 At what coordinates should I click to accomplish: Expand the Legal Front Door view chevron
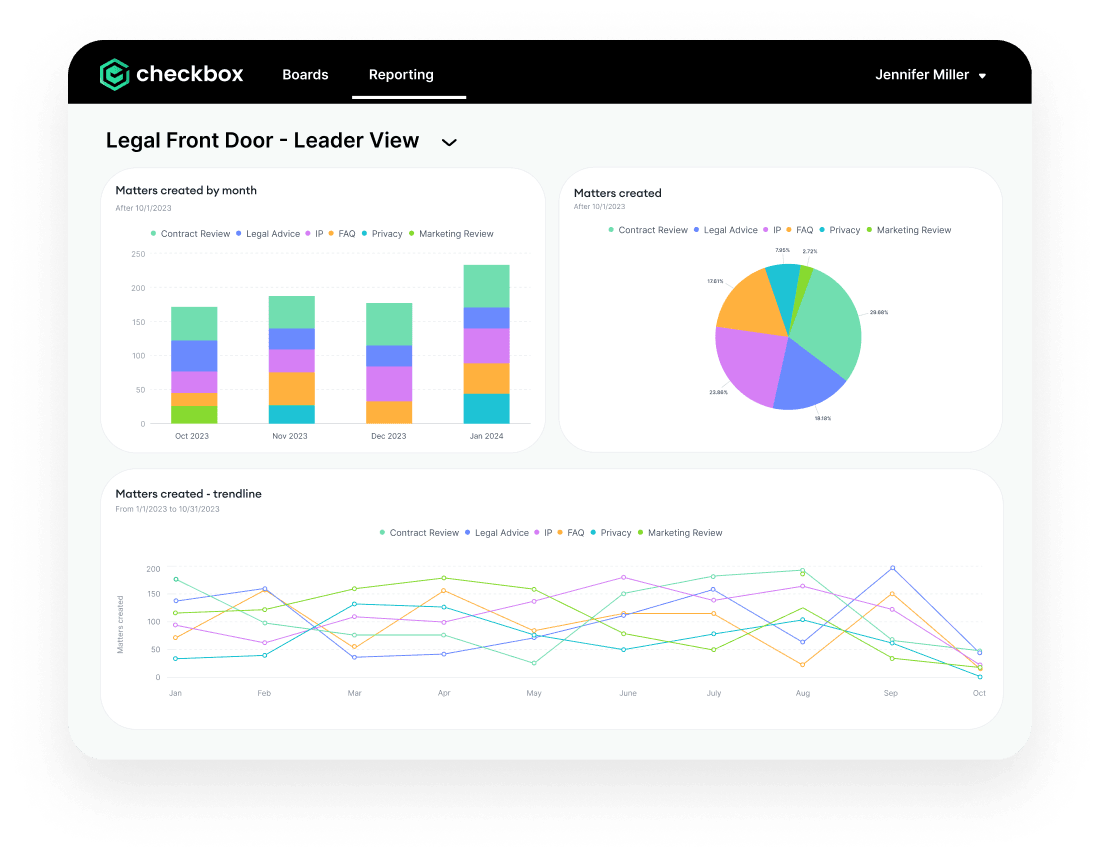point(449,142)
